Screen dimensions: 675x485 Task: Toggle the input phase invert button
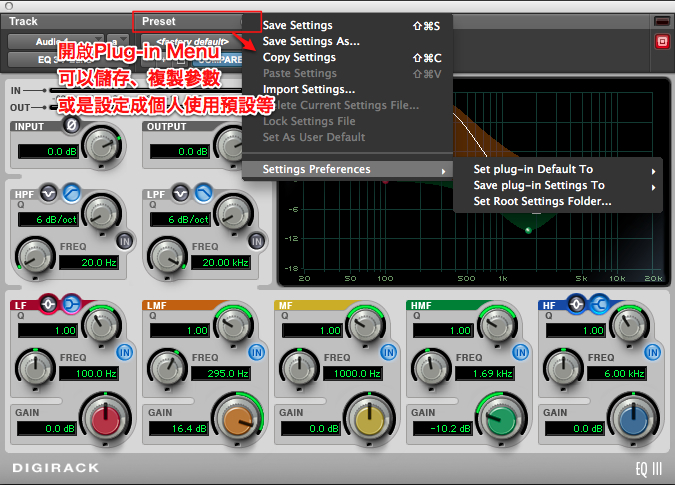71,125
